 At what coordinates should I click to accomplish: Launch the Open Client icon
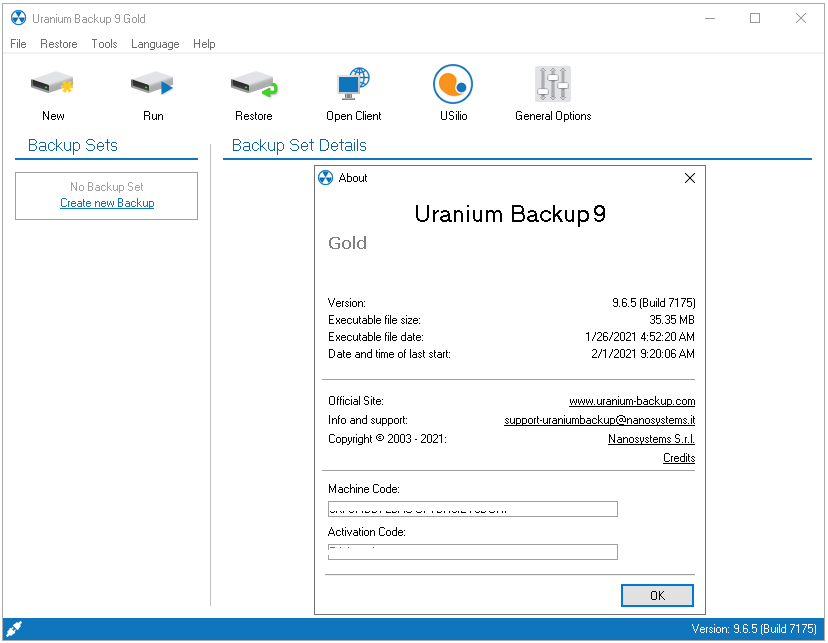click(x=353, y=83)
